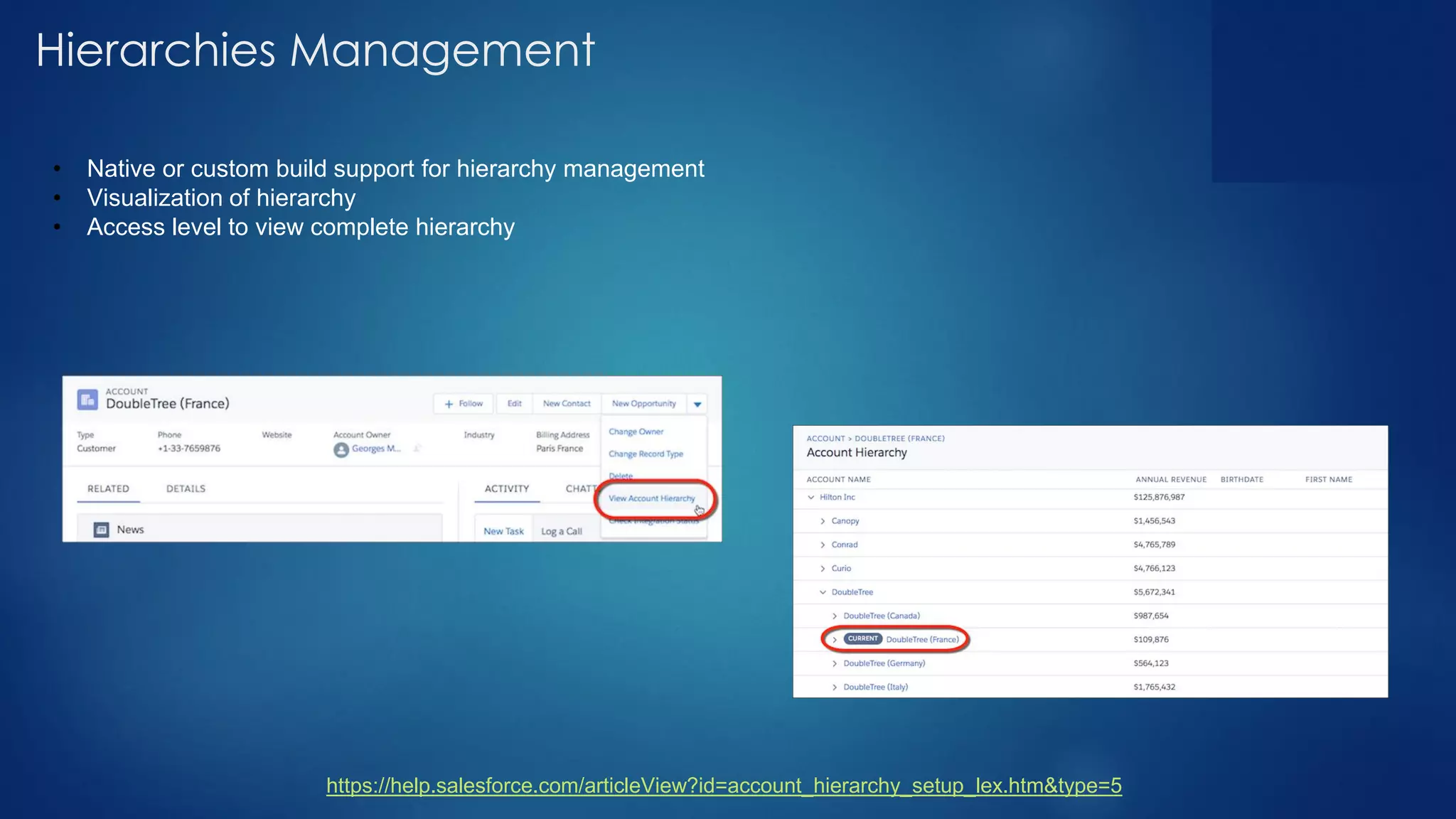Expand the Curio row
This screenshot has width=1456, height=819.
[823, 569]
